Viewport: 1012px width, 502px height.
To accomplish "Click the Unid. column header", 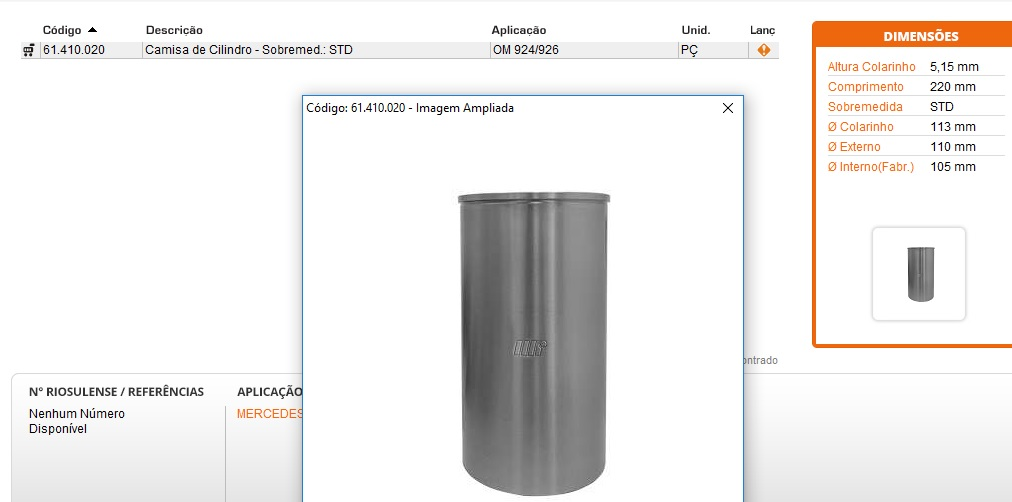I will click(695, 30).
